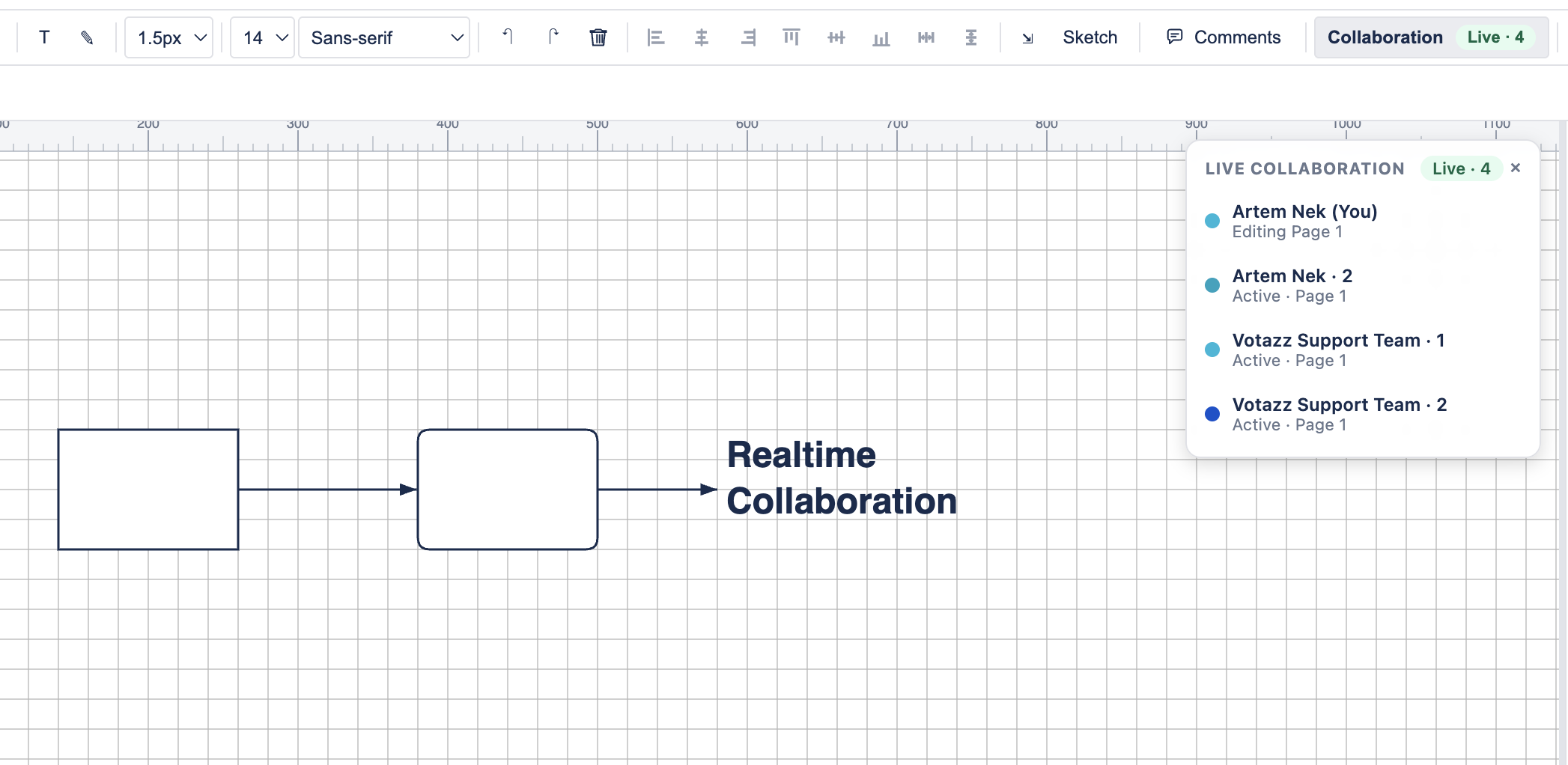Click the dark blue dot for Votazz Support Team · 2
This screenshot has height=765, width=1568.
pyautogui.click(x=1212, y=414)
